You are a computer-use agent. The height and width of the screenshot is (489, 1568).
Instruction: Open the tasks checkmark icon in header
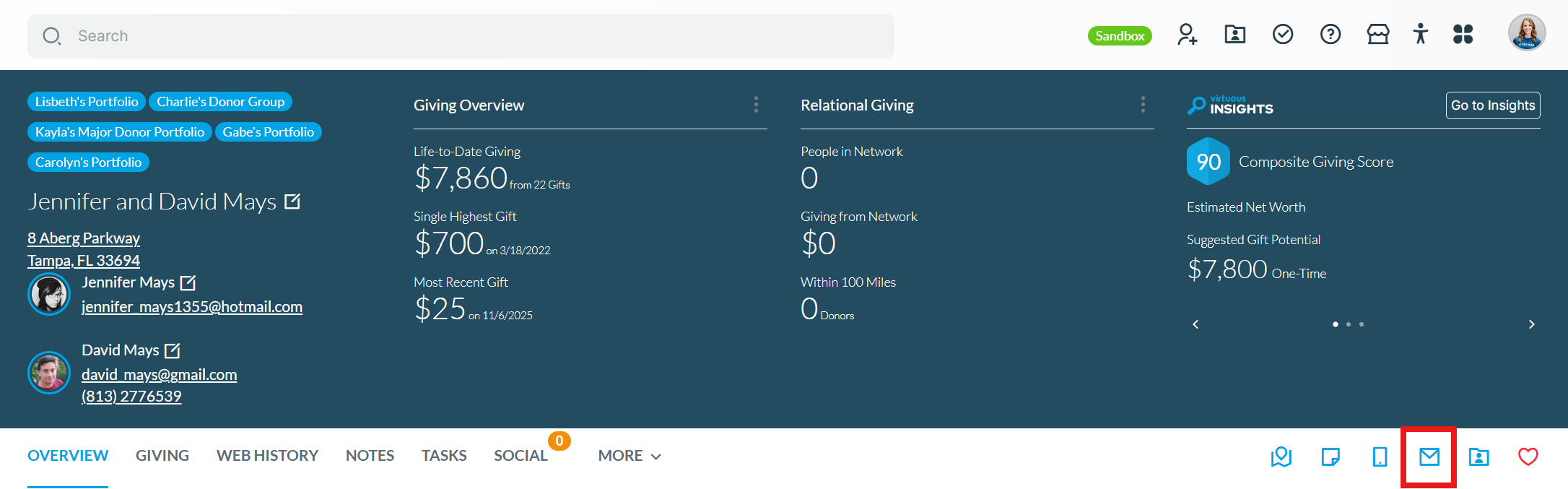click(1283, 35)
